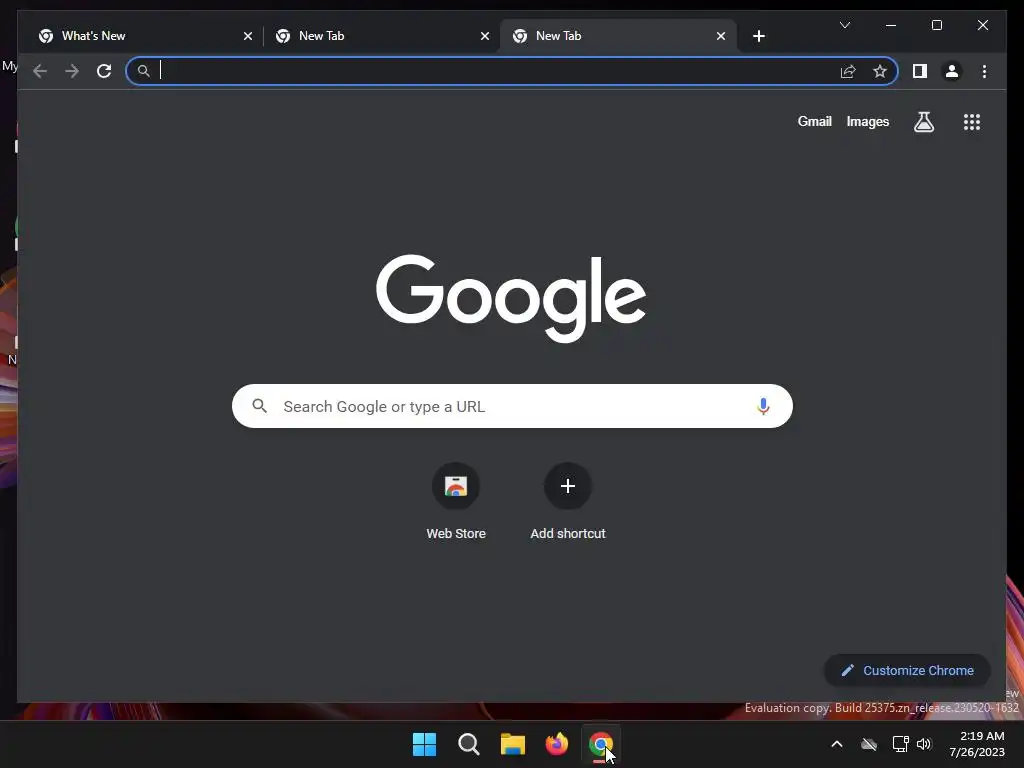Show hidden system tray icons

coord(837,744)
